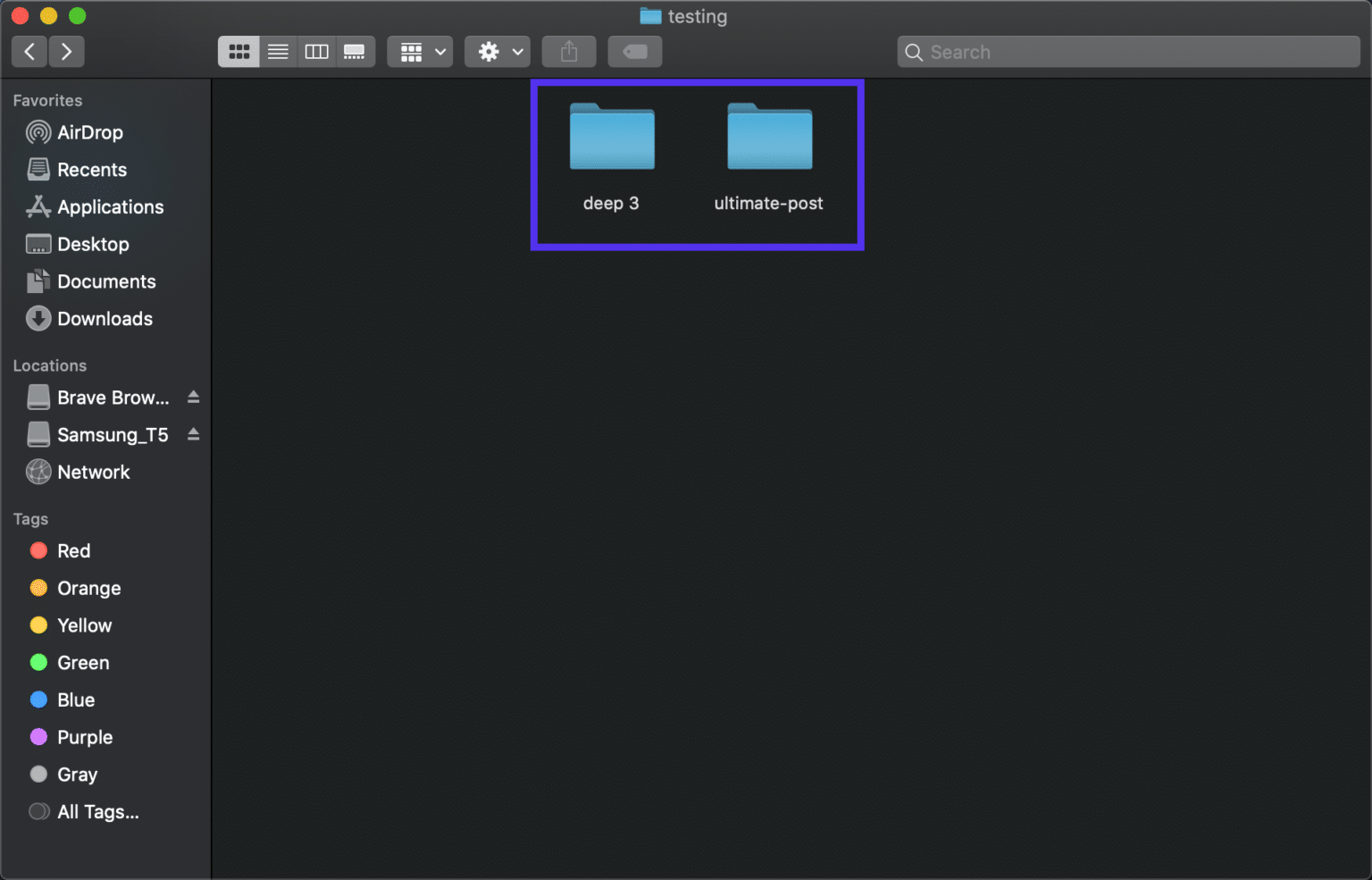Select the Red tag in sidebar
The height and width of the screenshot is (880, 1372).
pos(73,550)
